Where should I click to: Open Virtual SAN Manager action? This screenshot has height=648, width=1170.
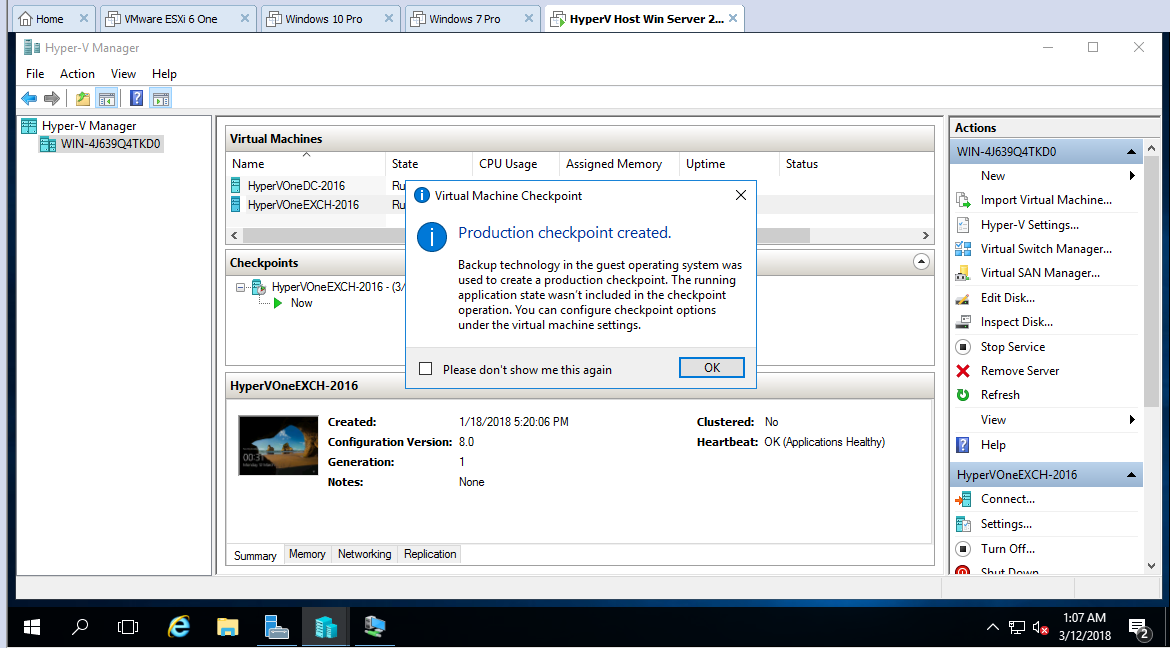pos(1040,273)
